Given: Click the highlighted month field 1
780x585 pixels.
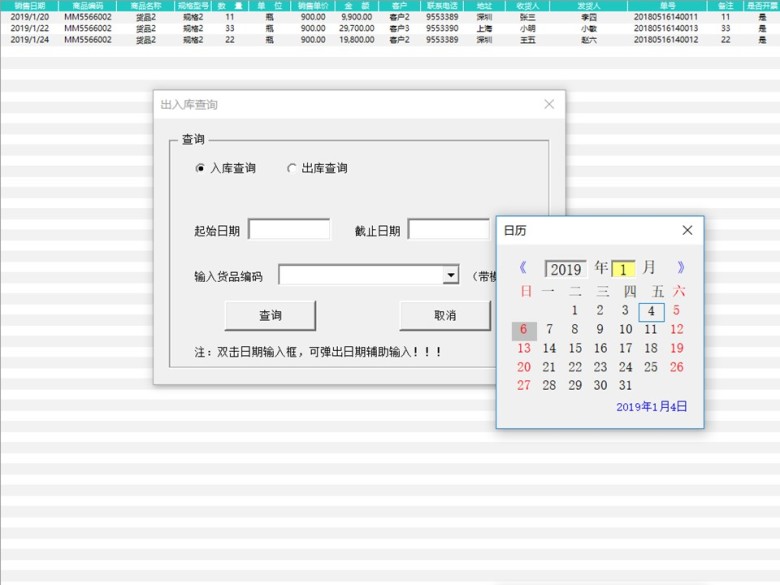Looking at the screenshot, I should click(x=623, y=269).
